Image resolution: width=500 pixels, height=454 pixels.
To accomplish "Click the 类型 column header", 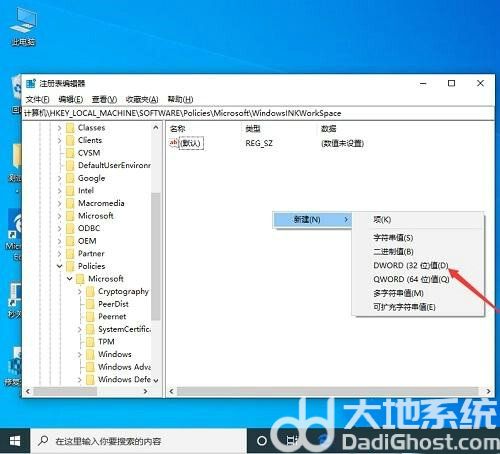I will (x=253, y=128).
